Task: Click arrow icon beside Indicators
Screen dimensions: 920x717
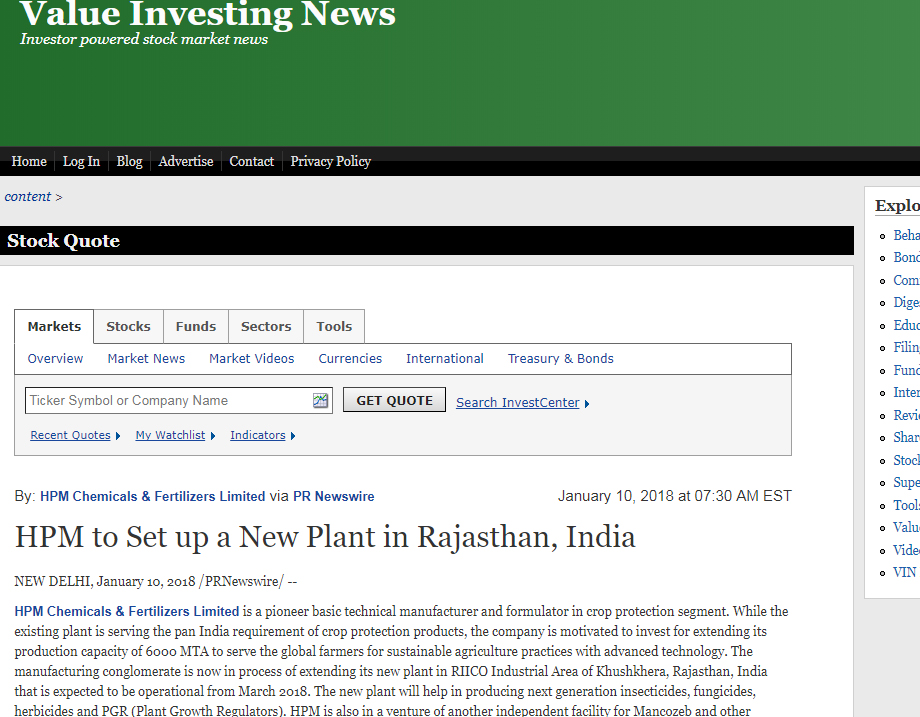Action: point(293,436)
